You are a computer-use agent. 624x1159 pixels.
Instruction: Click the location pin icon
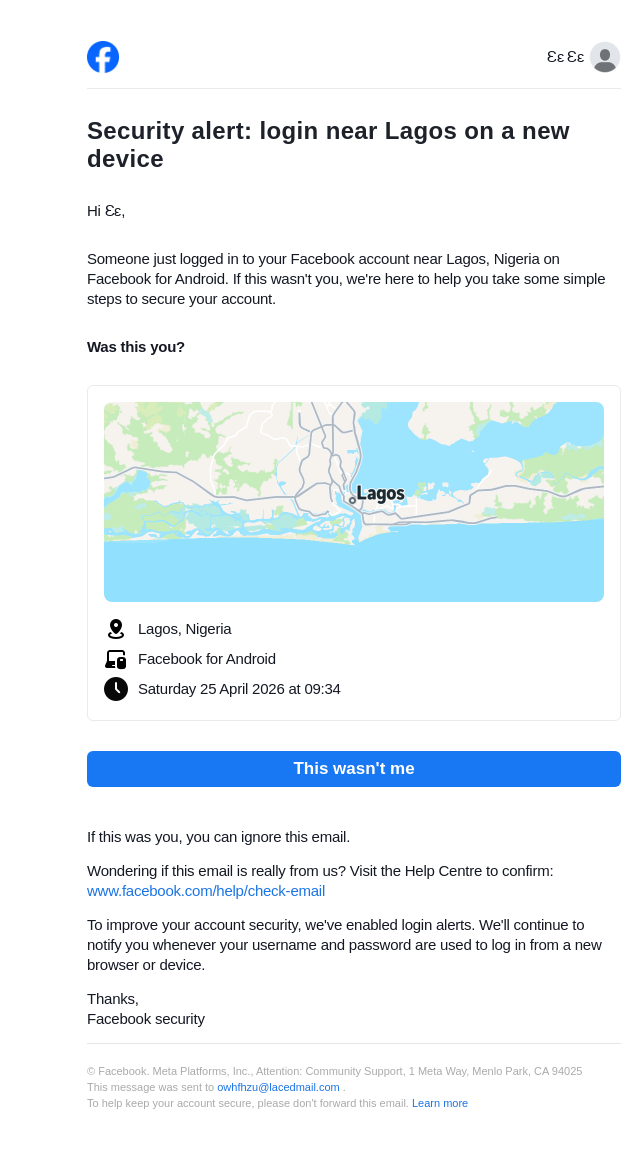(x=116, y=629)
